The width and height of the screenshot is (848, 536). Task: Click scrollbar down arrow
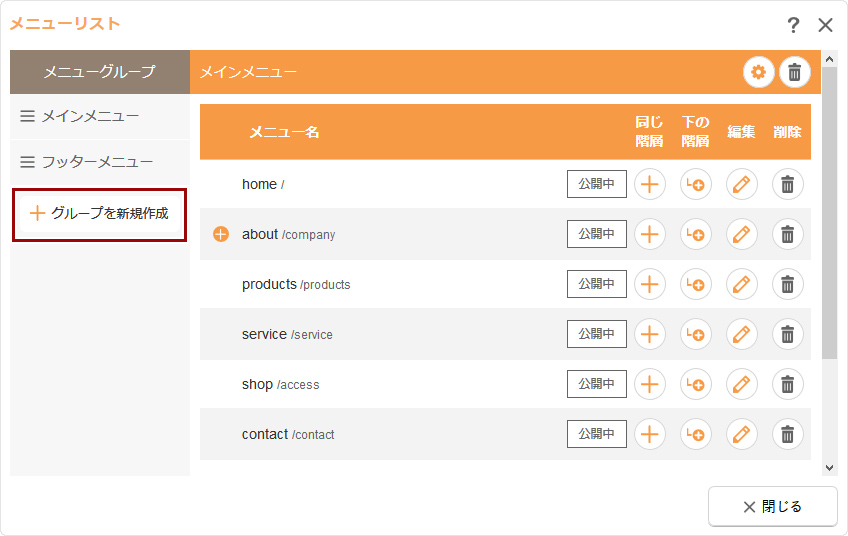(x=829, y=468)
